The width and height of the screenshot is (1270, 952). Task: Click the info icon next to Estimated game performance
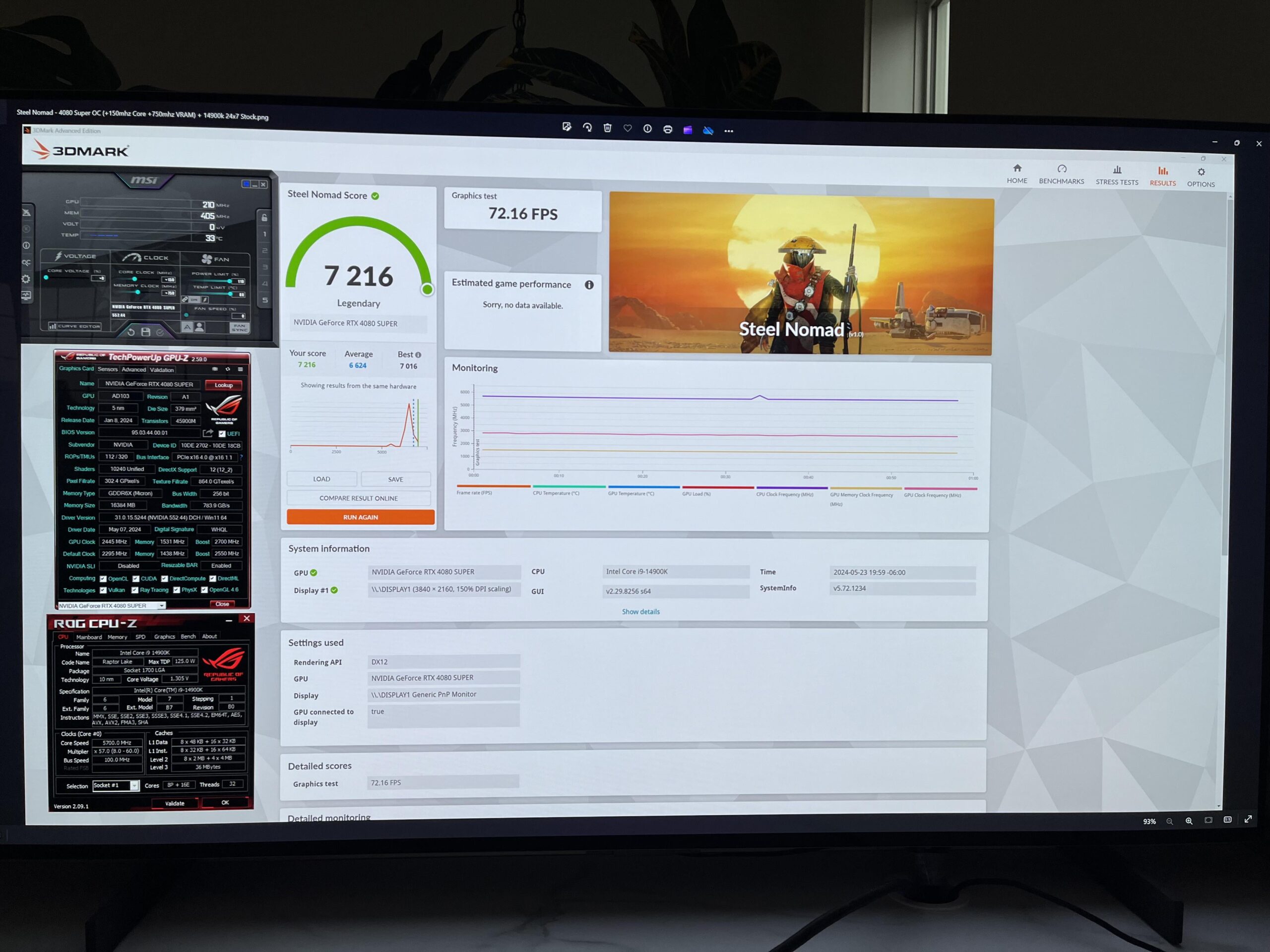[x=589, y=285]
